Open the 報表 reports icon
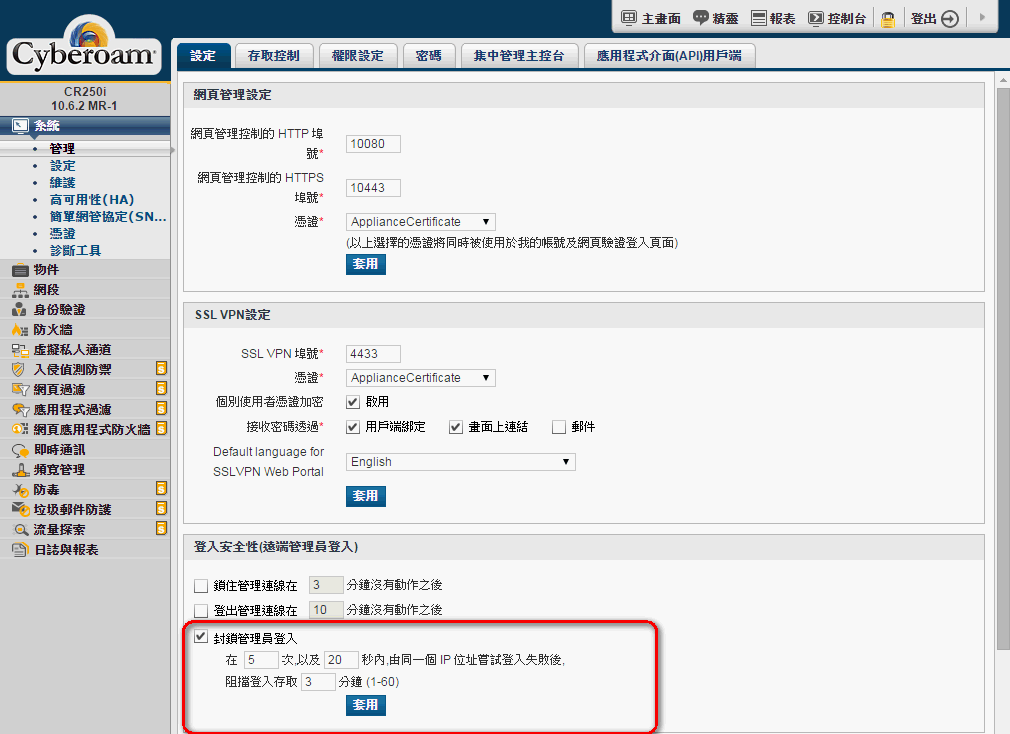The height and width of the screenshot is (734, 1010). (x=759, y=18)
